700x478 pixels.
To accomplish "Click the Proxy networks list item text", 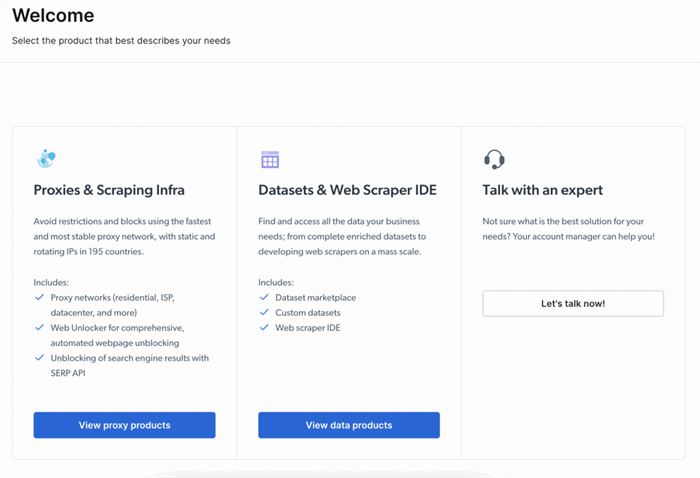I will 112,305.
